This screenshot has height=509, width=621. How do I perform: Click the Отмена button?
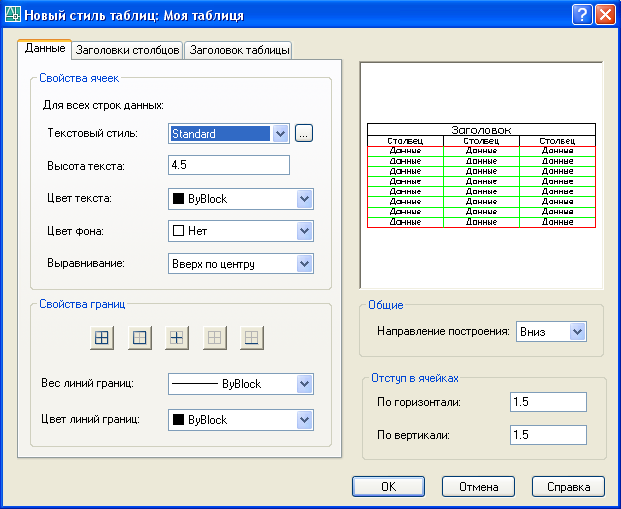tap(478, 486)
